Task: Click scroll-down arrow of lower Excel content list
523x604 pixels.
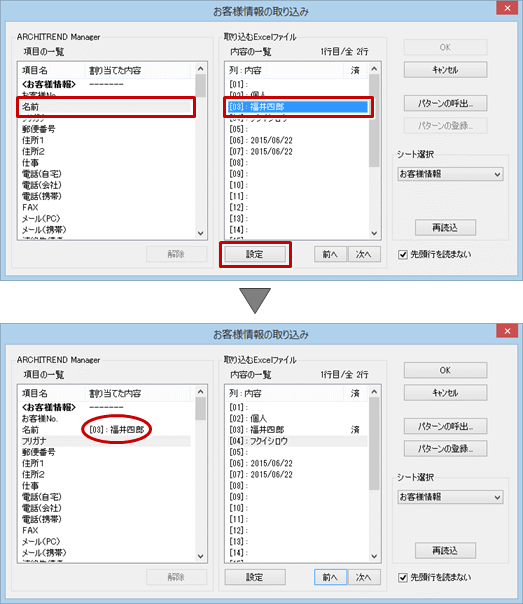Action: (x=374, y=556)
